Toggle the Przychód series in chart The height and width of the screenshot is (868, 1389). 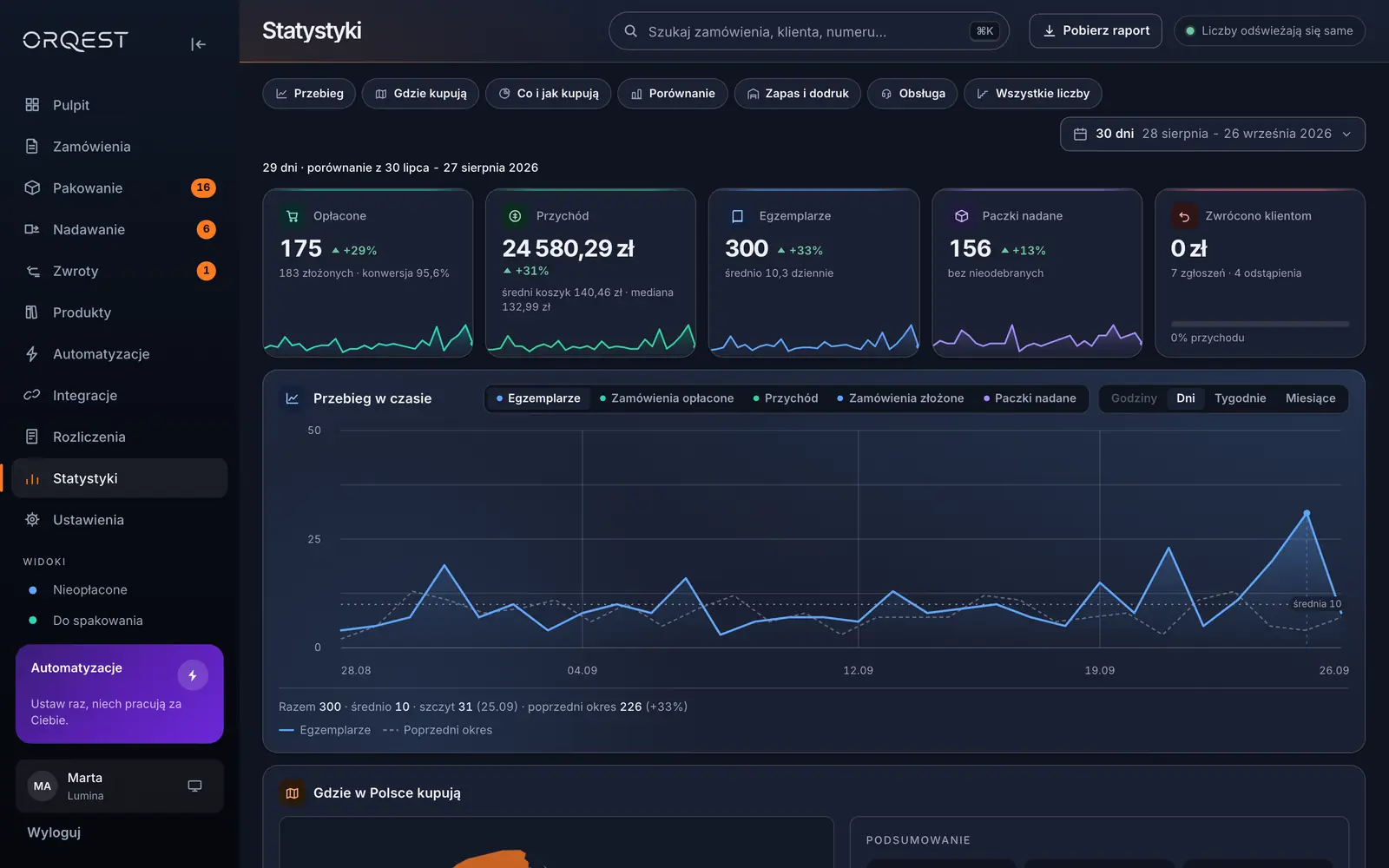pyautogui.click(x=786, y=398)
